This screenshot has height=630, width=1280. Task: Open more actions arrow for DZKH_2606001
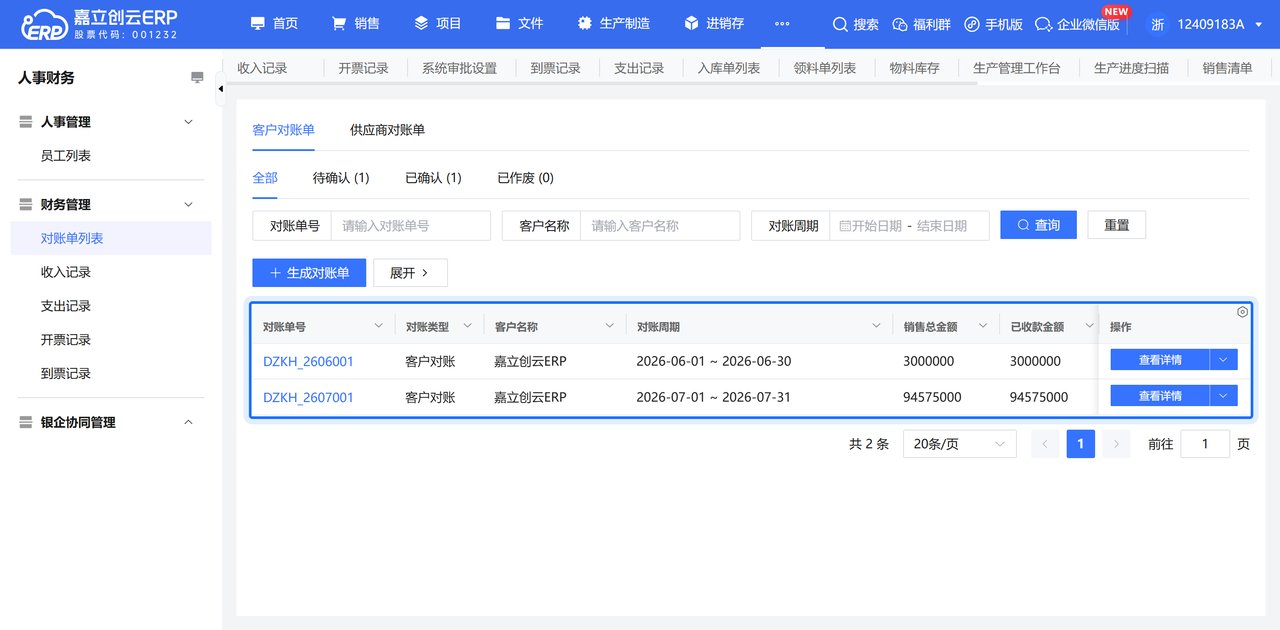pos(1224,360)
